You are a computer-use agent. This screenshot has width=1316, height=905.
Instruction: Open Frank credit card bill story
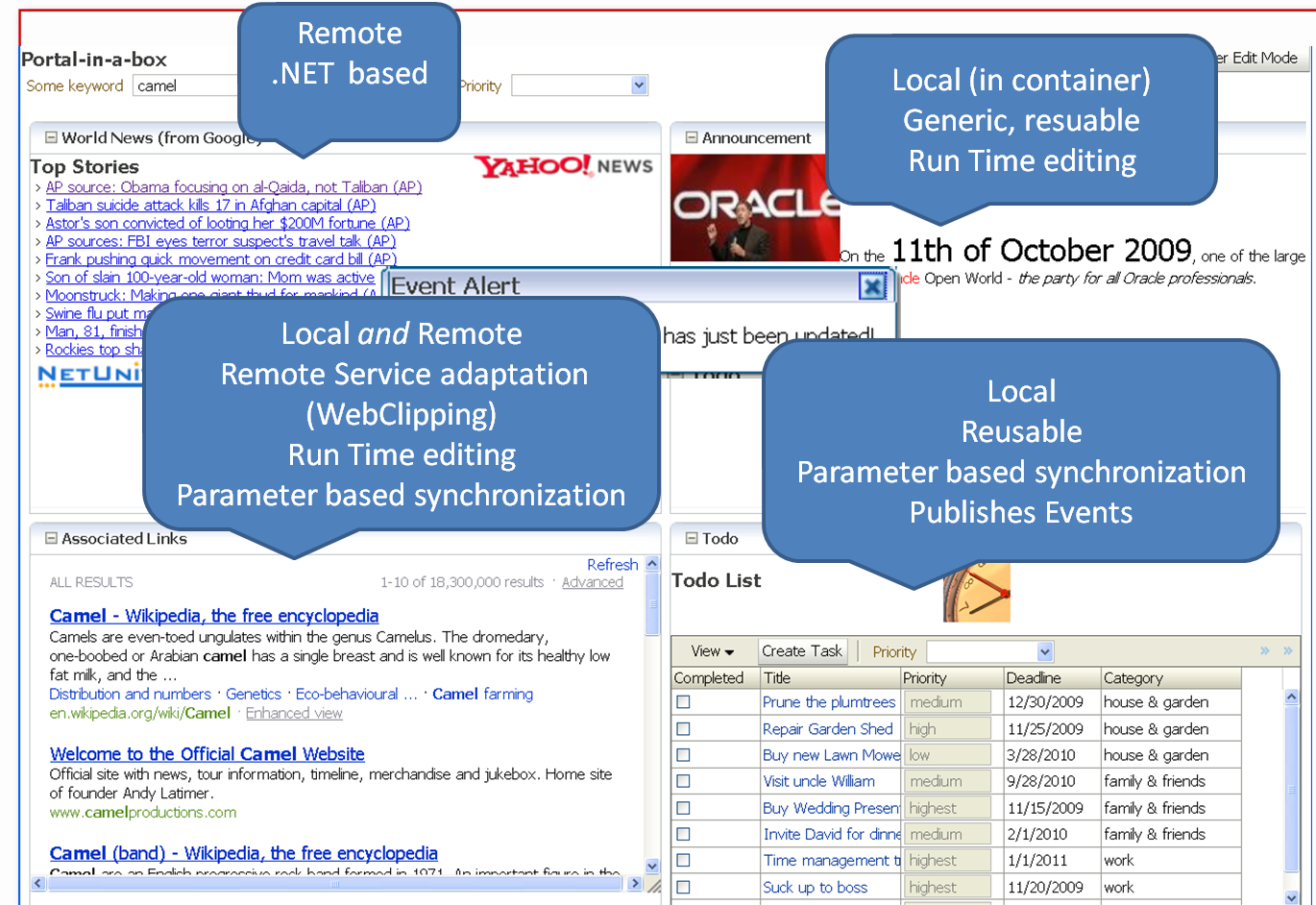point(221,259)
